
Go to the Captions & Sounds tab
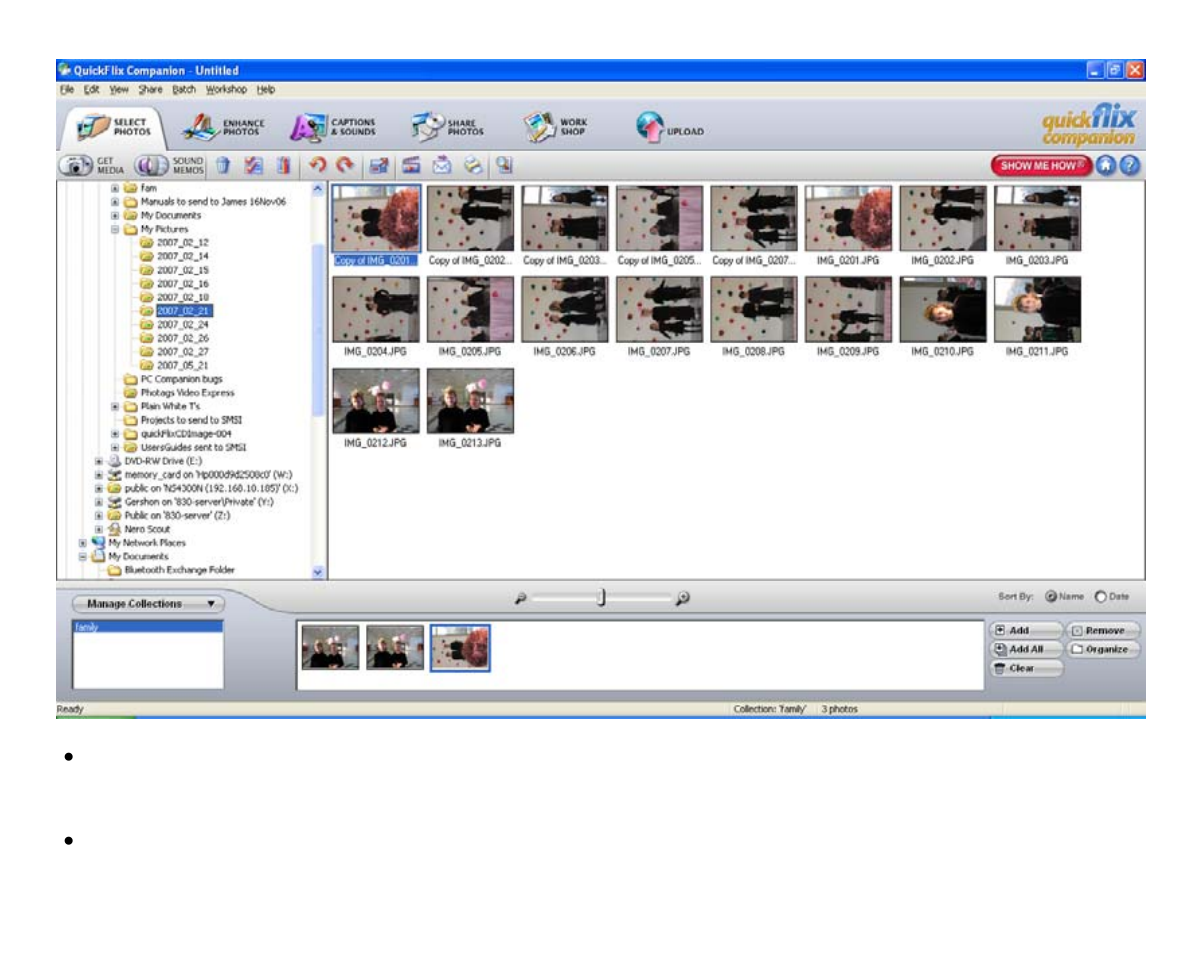click(x=332, y=127)
